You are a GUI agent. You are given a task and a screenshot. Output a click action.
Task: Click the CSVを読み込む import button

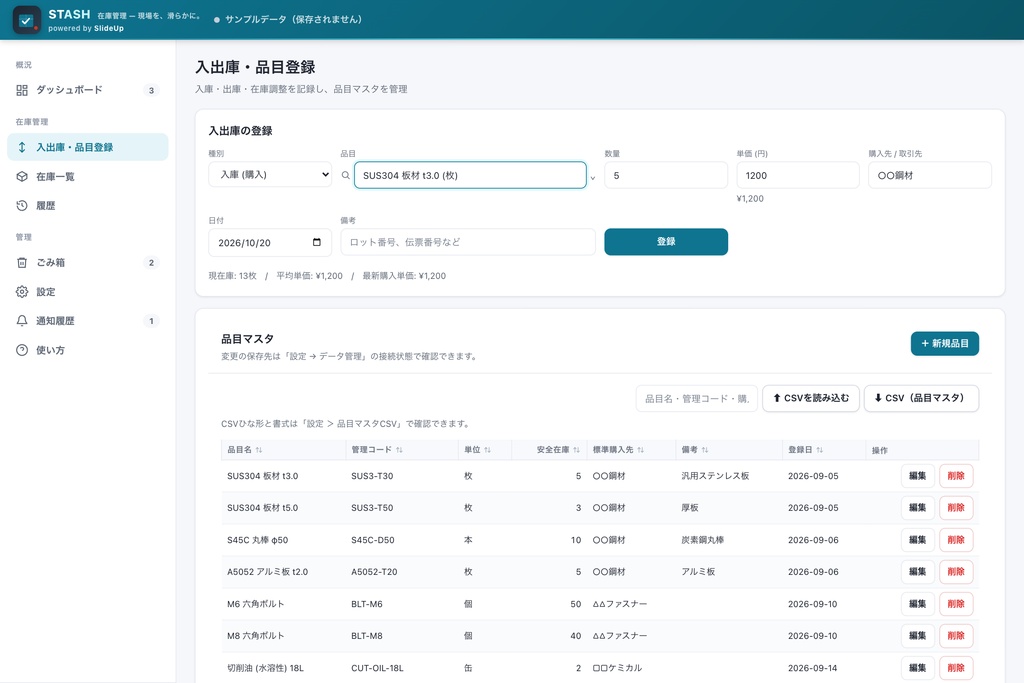pos(810,398)
